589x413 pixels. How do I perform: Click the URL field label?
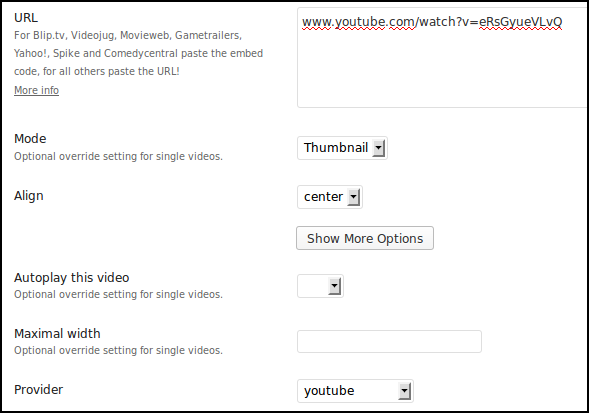26,18
